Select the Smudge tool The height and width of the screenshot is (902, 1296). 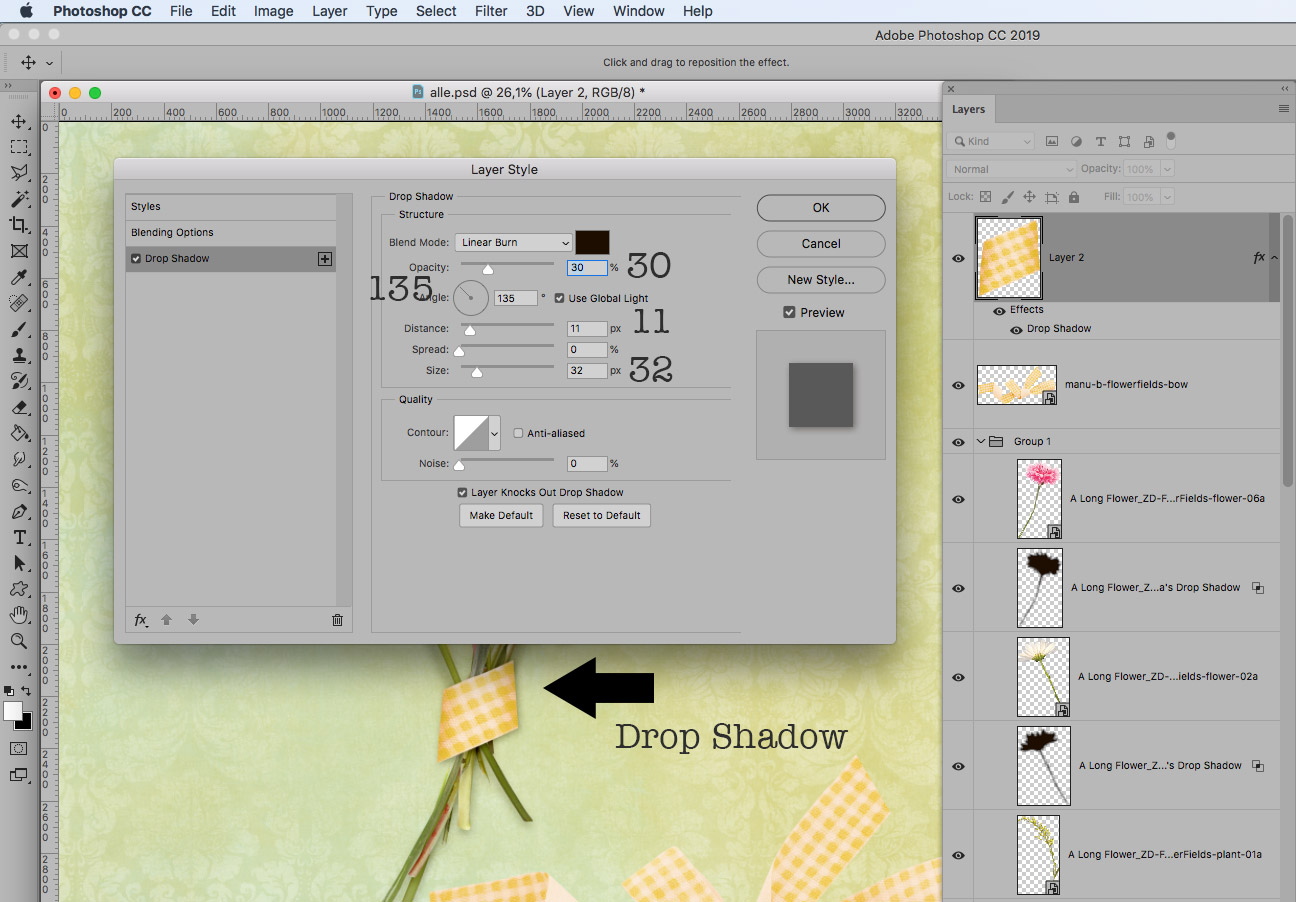[19, 460]
